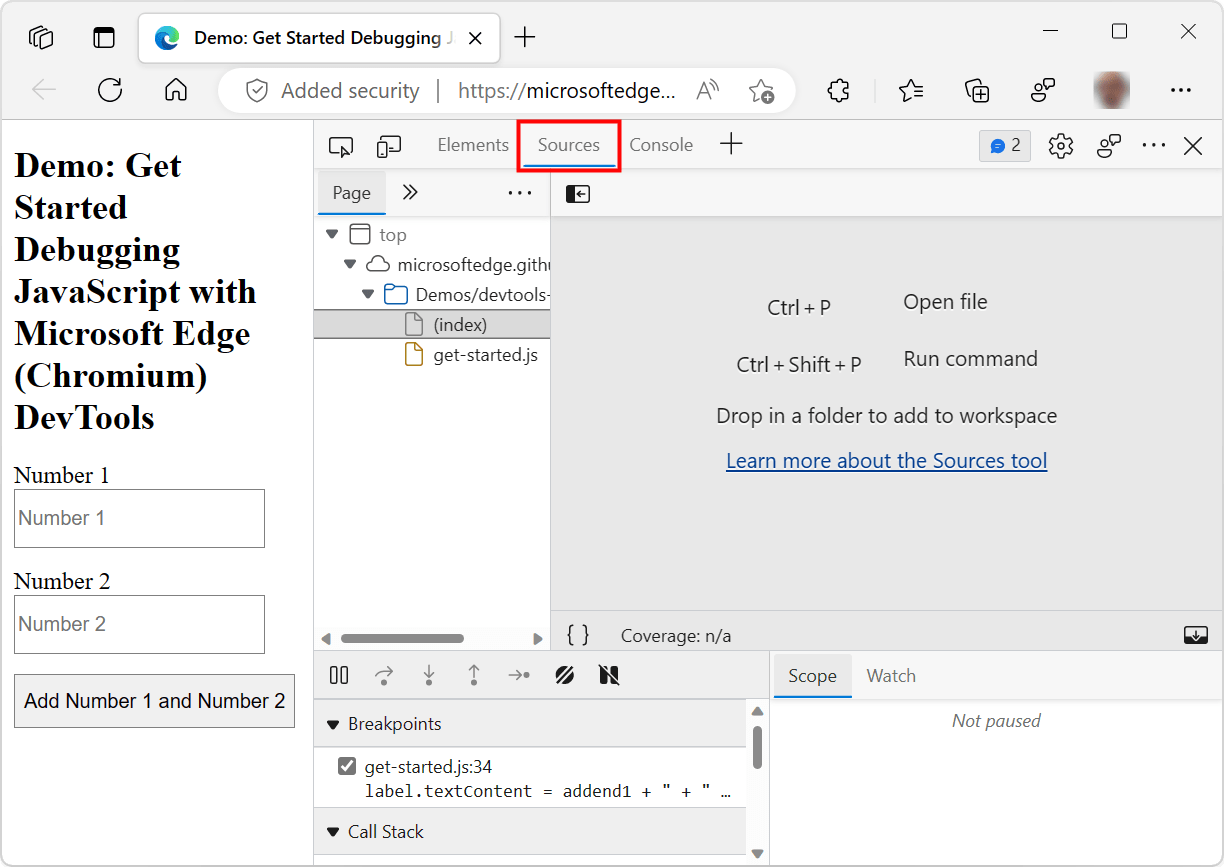Click the Step out of current function icon
The width and height of the screenshot is (1224, 867).
(473, 675)
